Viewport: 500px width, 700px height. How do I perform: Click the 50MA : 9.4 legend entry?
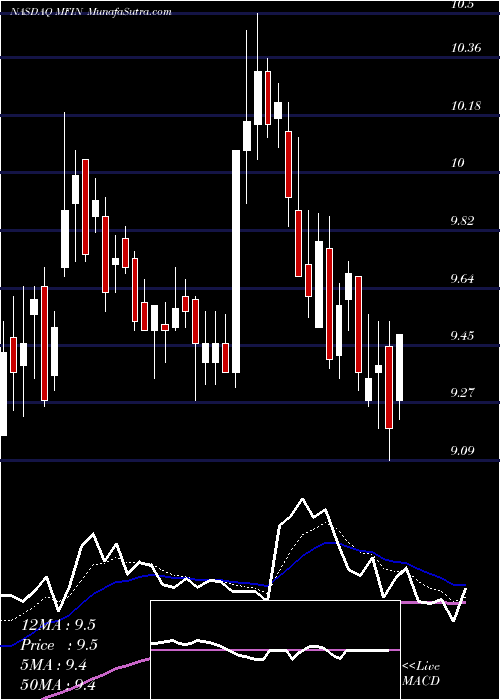58,685
